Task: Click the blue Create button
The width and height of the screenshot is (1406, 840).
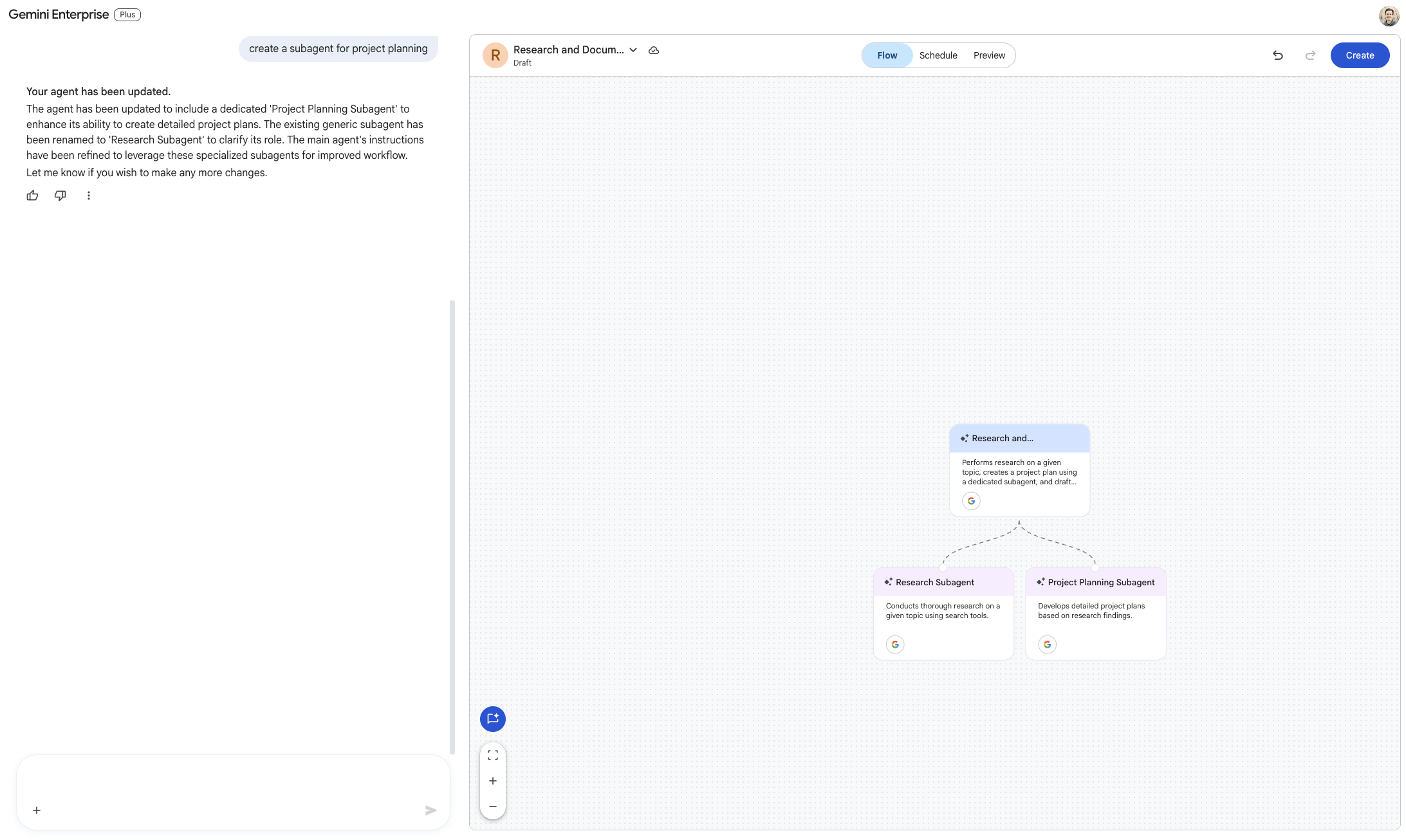Action: pyautogui.click(x=1360, y=55)
